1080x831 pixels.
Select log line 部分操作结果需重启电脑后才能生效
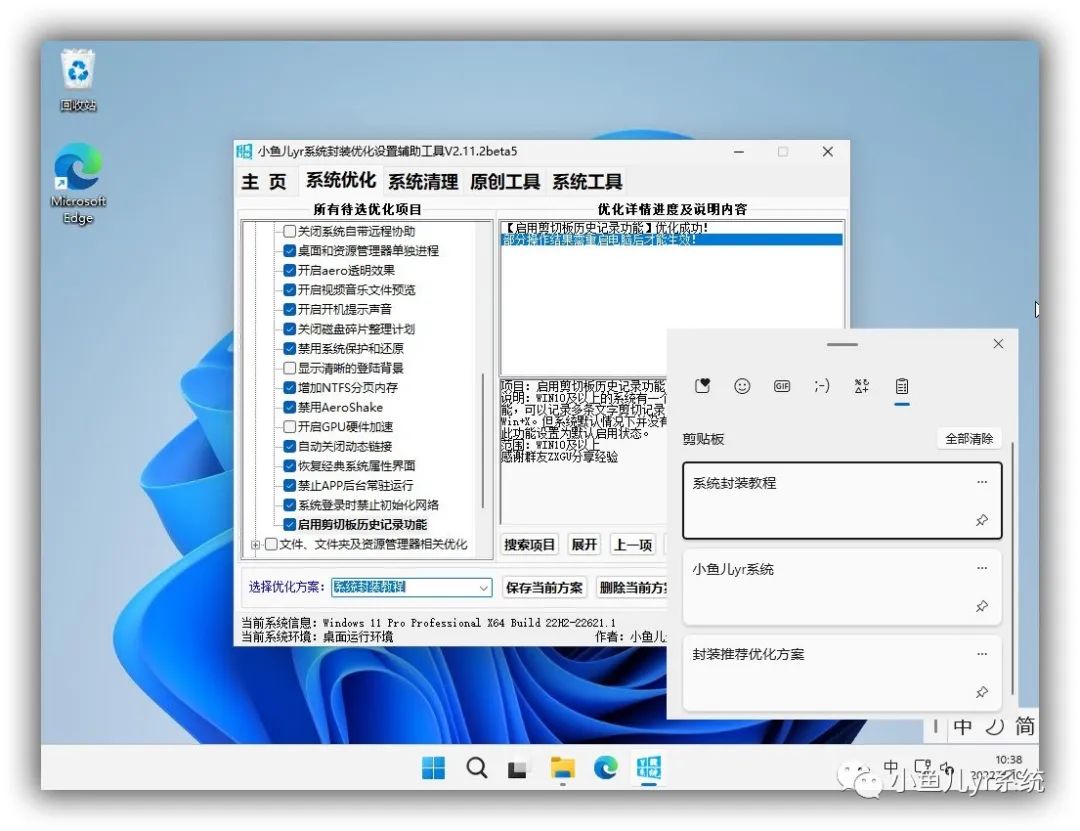click(672, 240)
